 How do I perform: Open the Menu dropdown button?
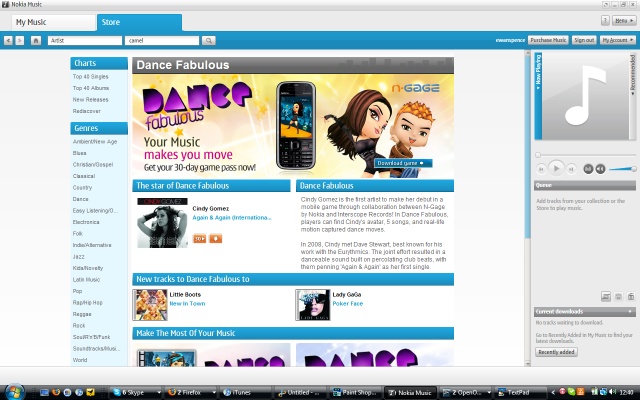[x=624, y=20]
